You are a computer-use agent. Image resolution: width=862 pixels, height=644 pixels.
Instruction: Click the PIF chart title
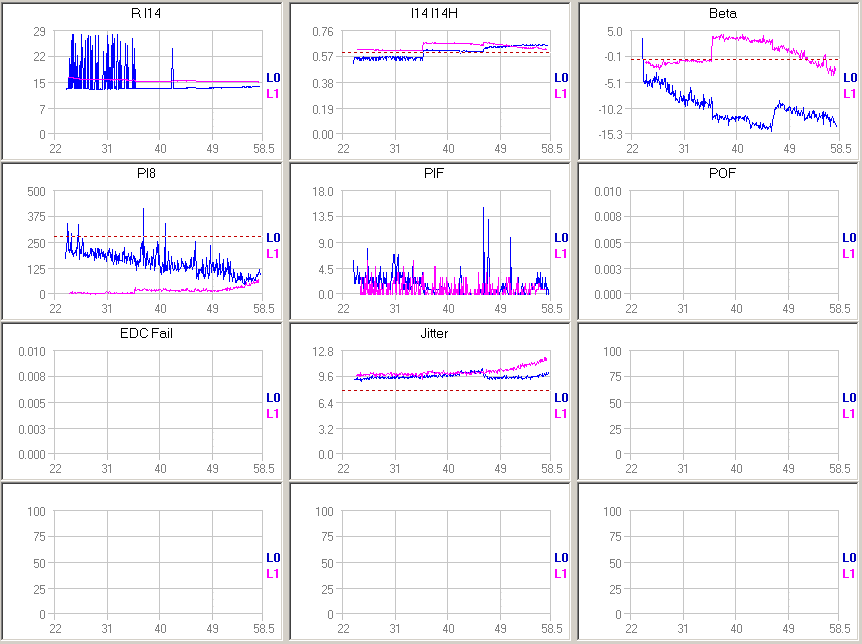coord(433,173)
